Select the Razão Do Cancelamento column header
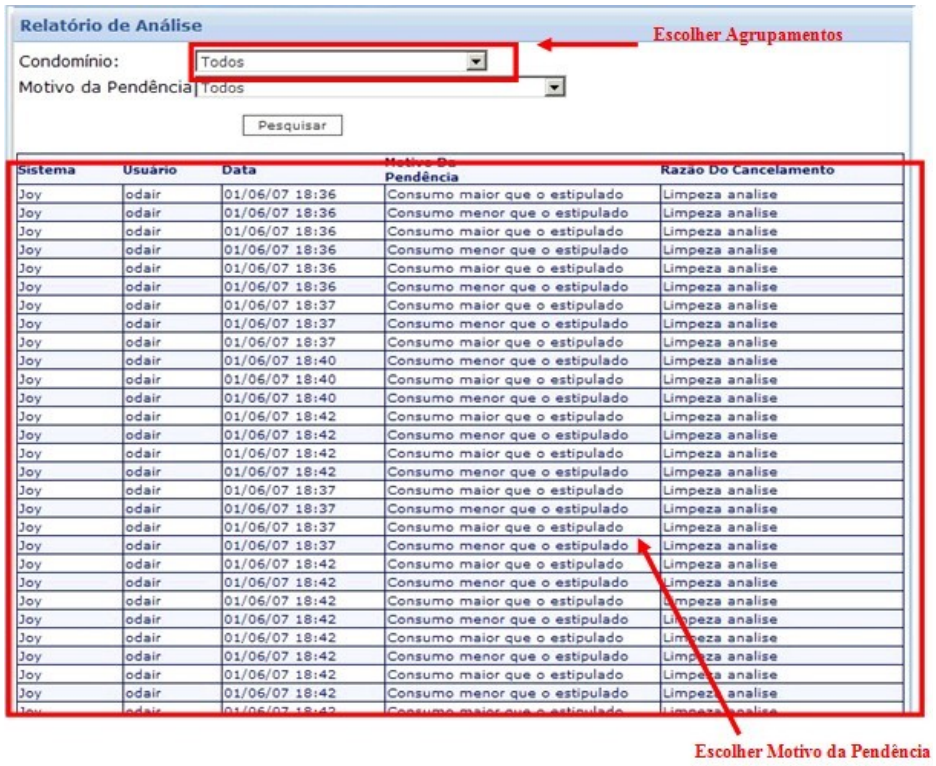 pyautogui.click(x=747, y=171)
